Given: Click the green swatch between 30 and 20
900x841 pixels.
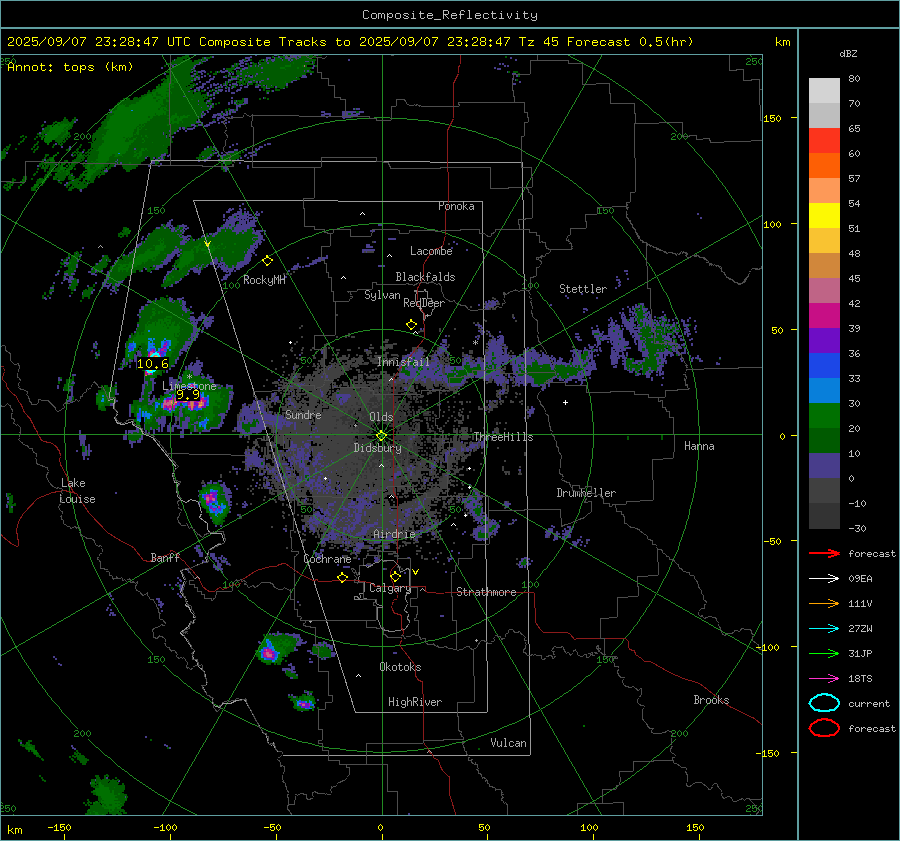Looking at the screenshot, I should (x=824, y=416).
